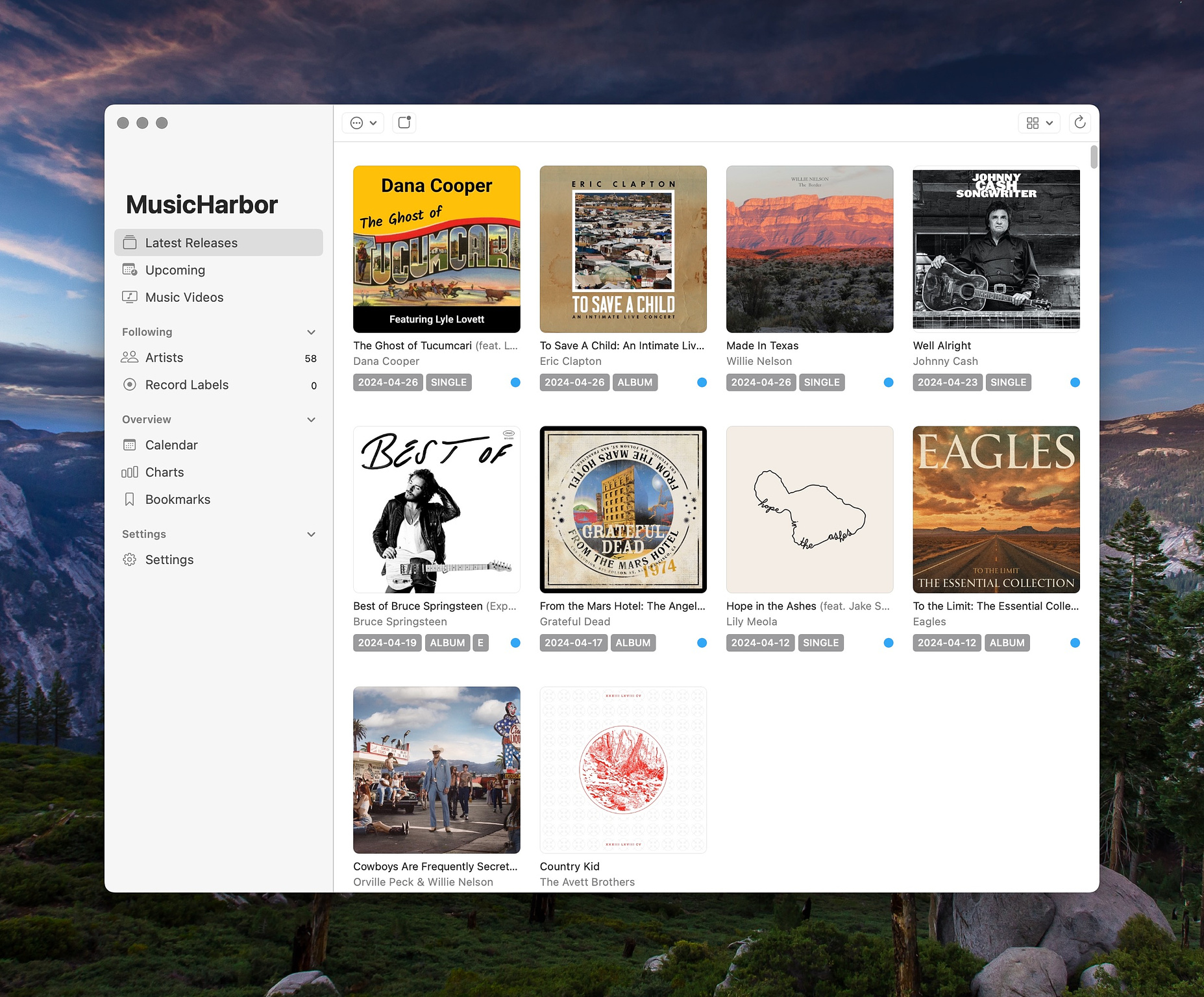Collapse the Overview section chevron
The width and height of the screenshot is (1204, 997).
[x=311, y=420]
